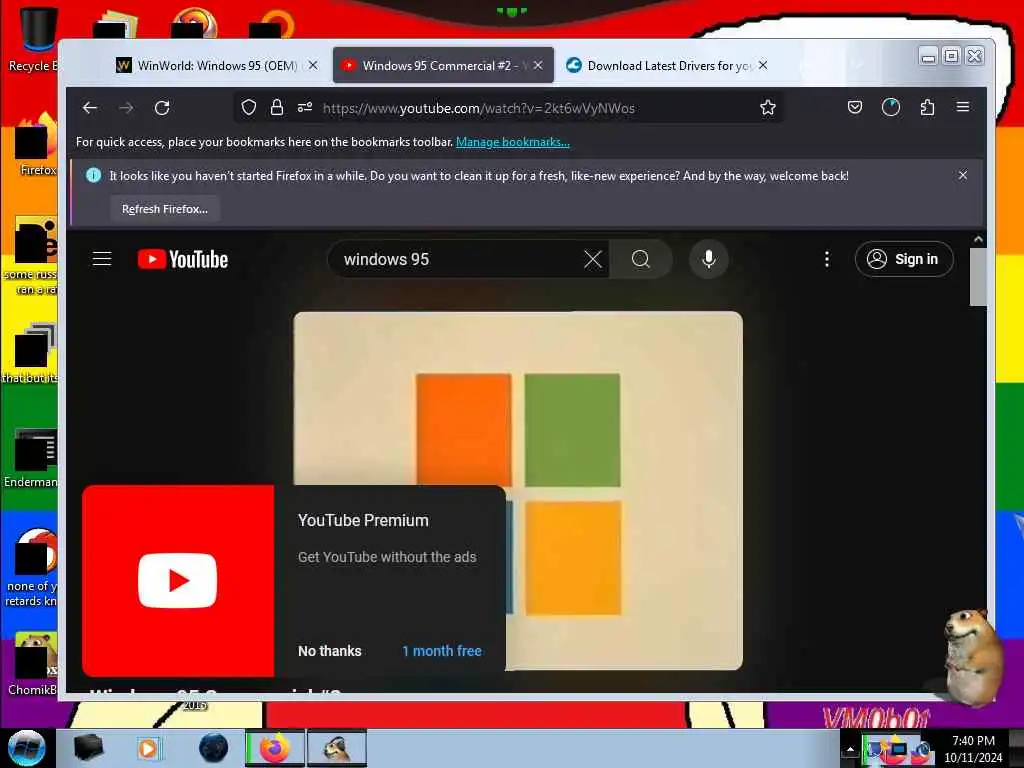Accept the 1 month free offer
1024x768 pixels.
442,651
